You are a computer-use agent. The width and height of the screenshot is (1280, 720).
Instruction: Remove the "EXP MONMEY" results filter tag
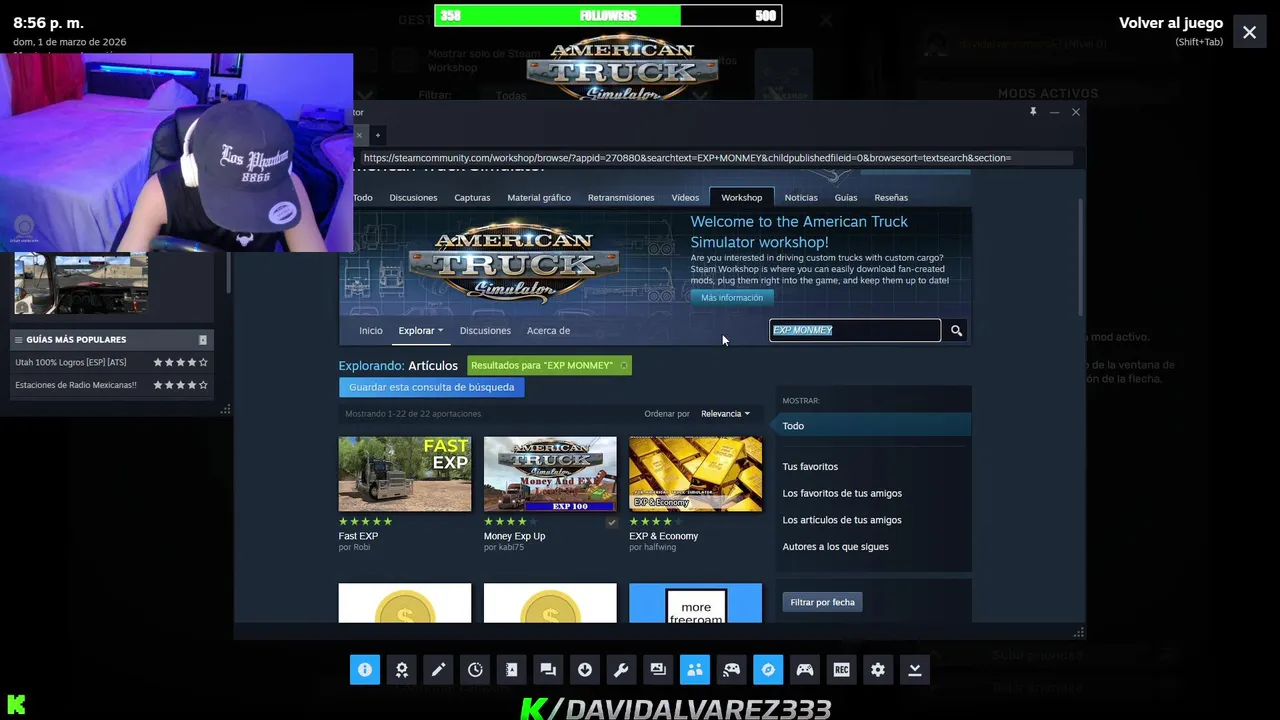[624, 366]
